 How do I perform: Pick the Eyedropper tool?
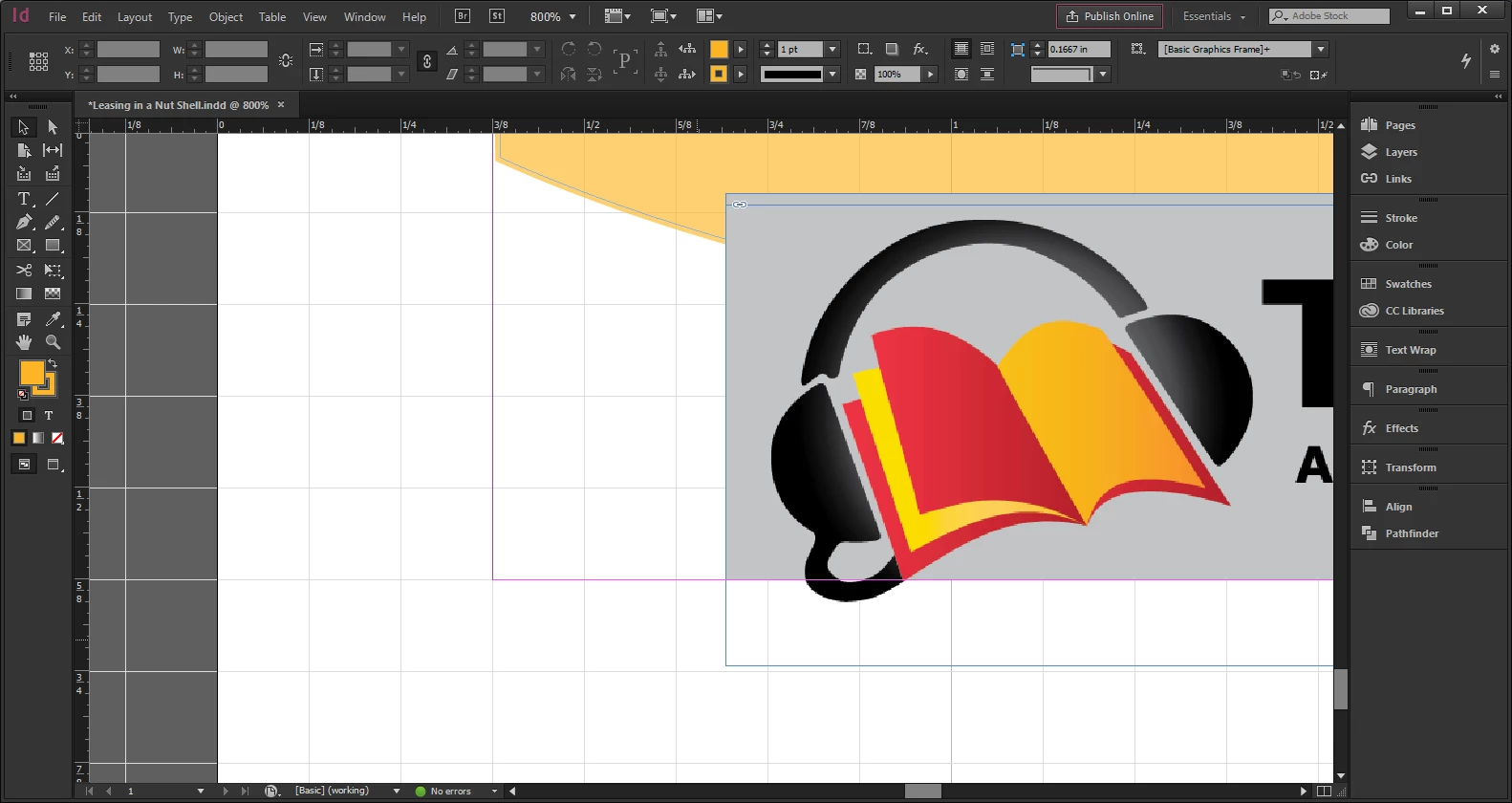53,318
